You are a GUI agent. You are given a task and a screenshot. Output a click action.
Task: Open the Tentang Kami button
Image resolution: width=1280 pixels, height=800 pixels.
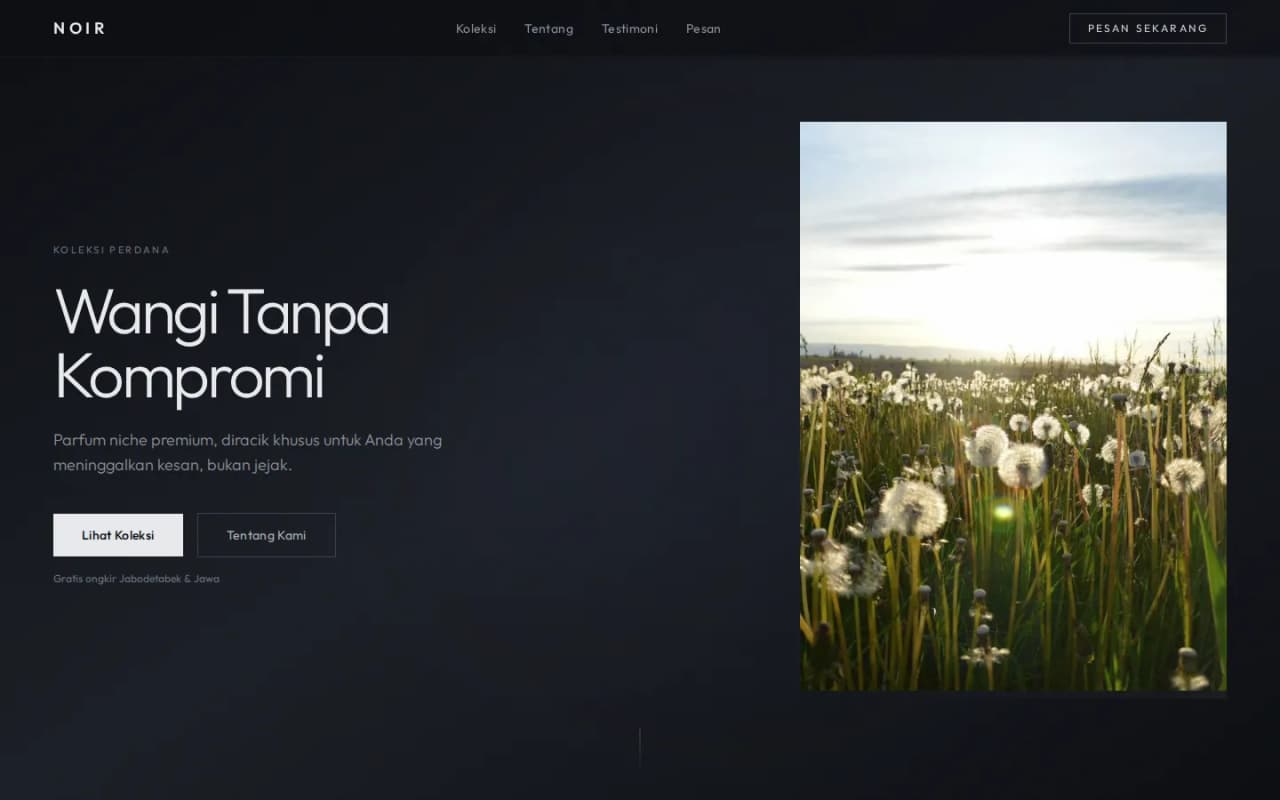coord(266,535)
